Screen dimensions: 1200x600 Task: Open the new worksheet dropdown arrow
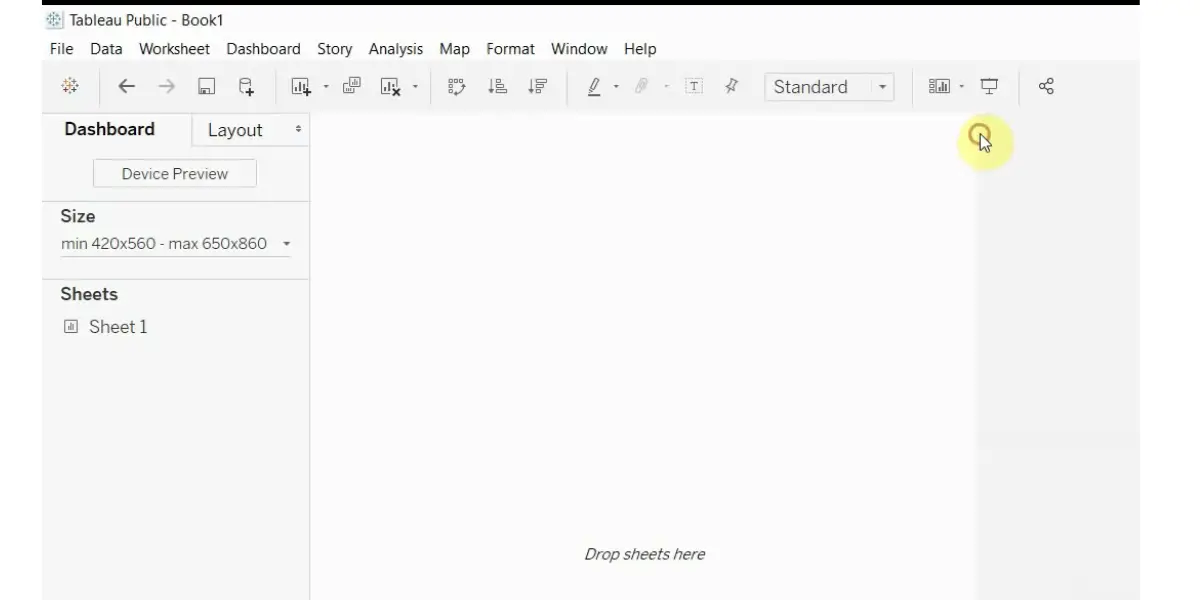(326, 87)
